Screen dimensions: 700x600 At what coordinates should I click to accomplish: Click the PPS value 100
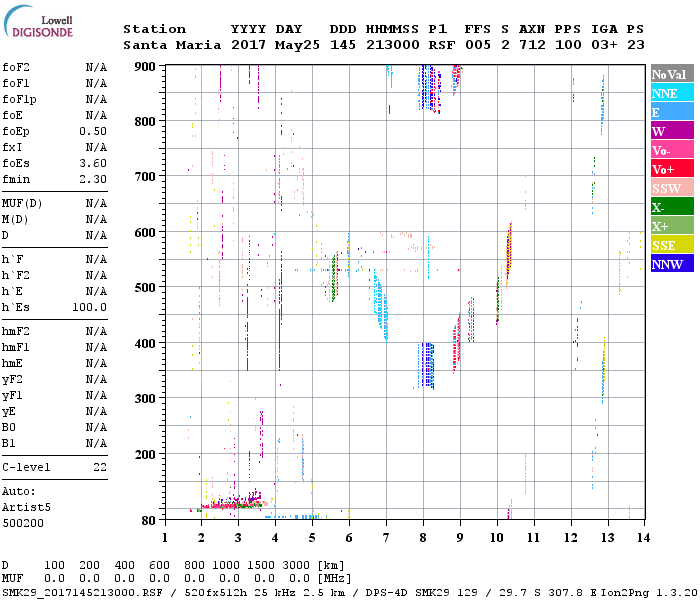[568, 45]
